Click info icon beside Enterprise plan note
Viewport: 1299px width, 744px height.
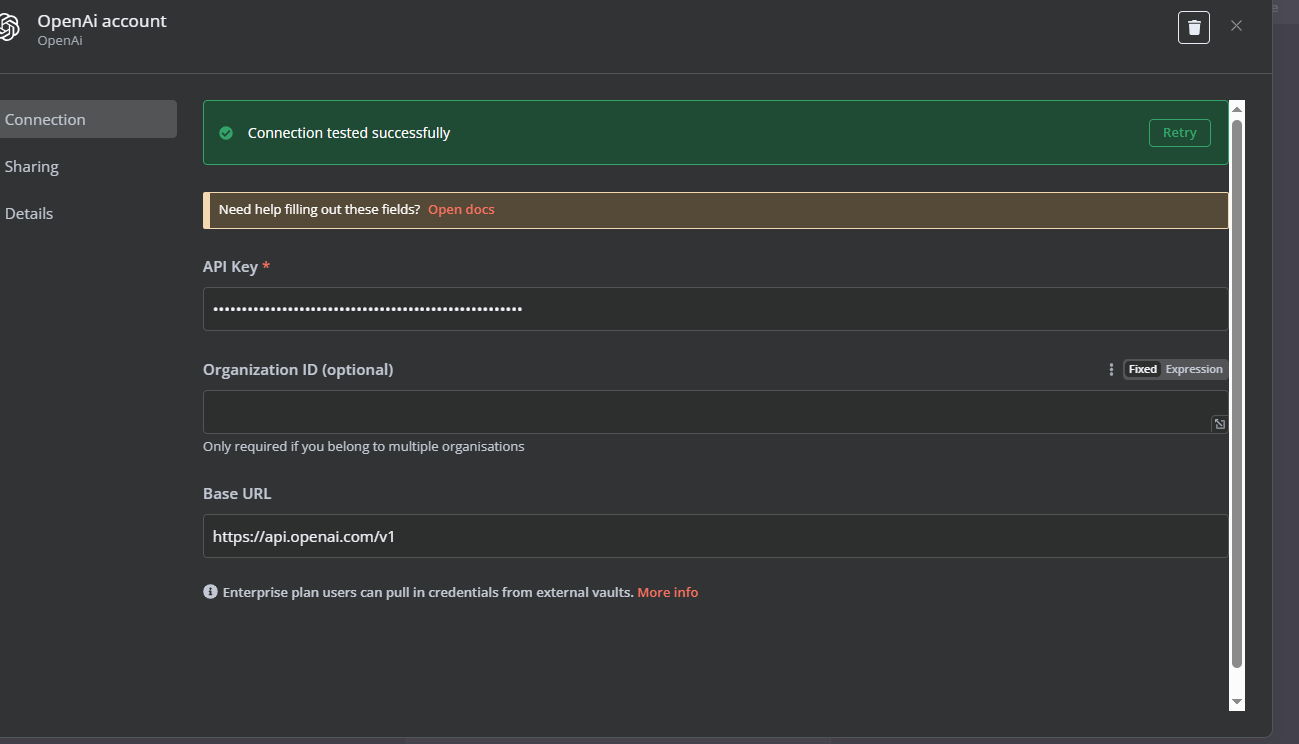pyautogui.click(x=210, y=592)
